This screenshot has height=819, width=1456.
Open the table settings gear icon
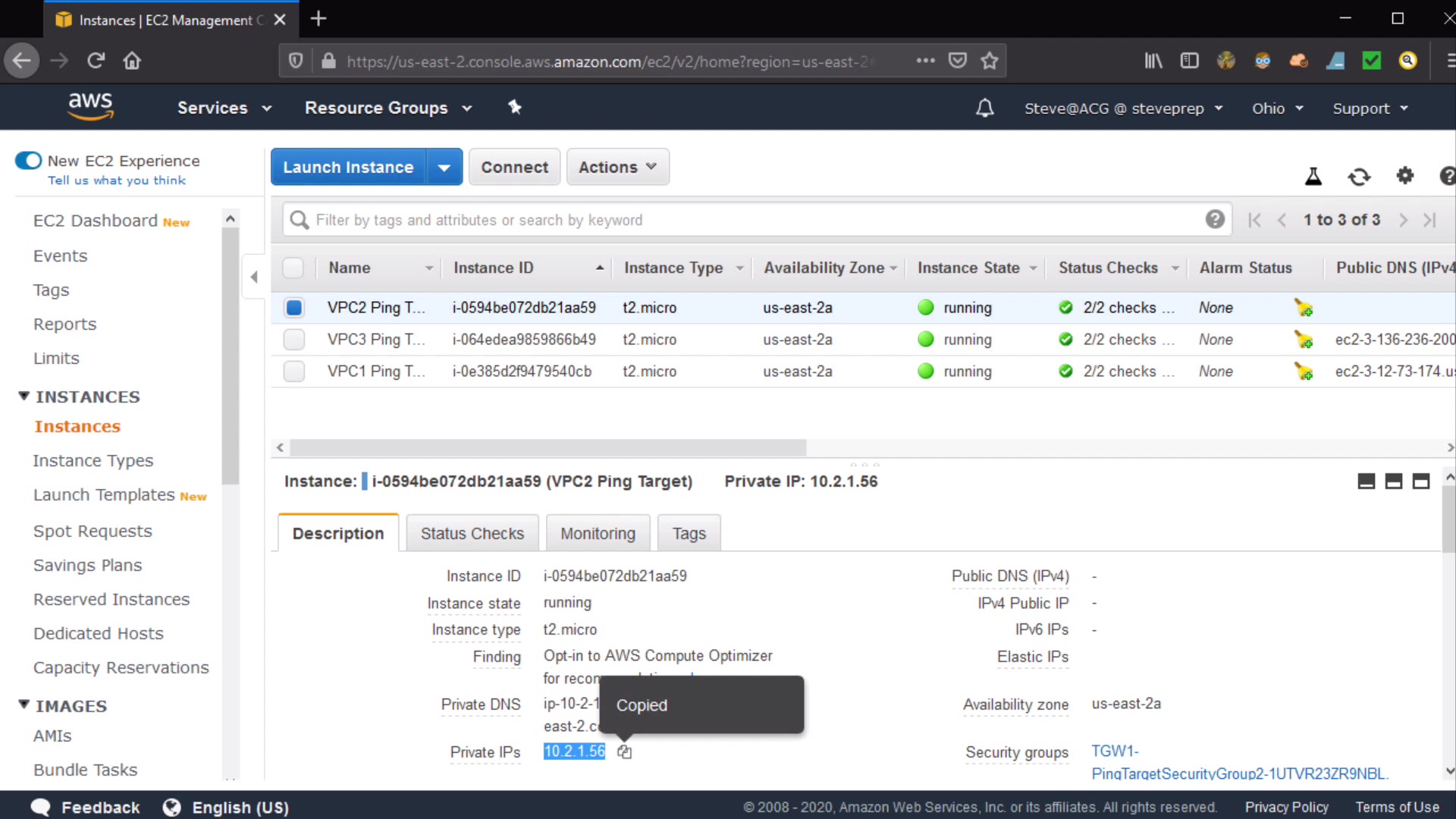(x=1404, y=176)
